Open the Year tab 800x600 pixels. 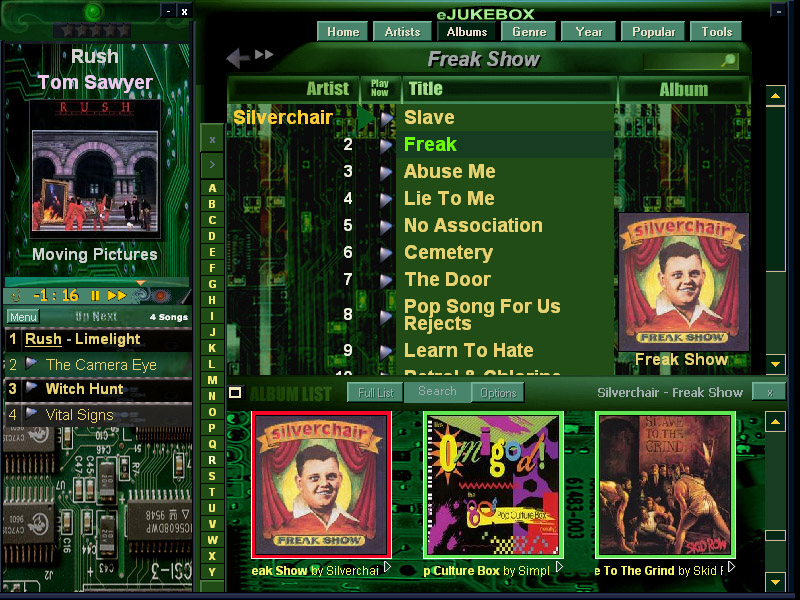click(x=589, y=32)
